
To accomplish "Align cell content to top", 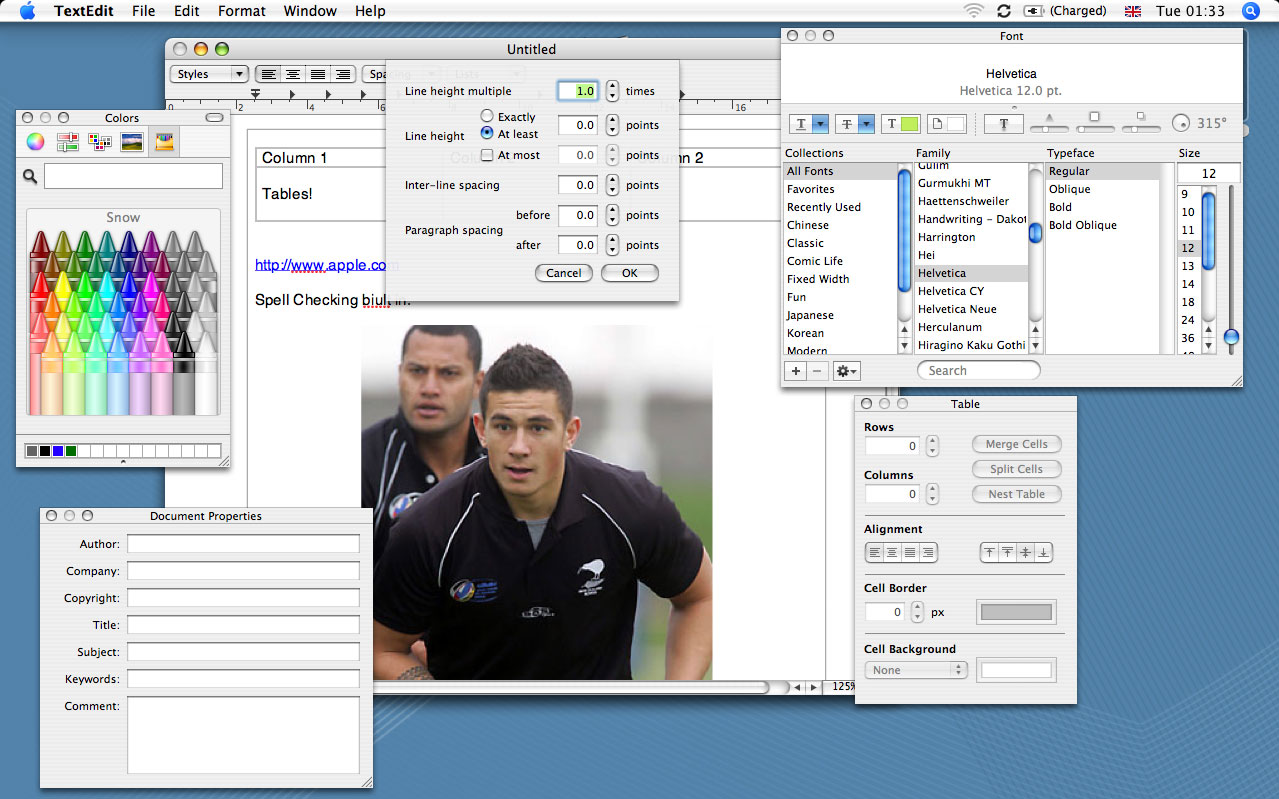I will 990,552.
